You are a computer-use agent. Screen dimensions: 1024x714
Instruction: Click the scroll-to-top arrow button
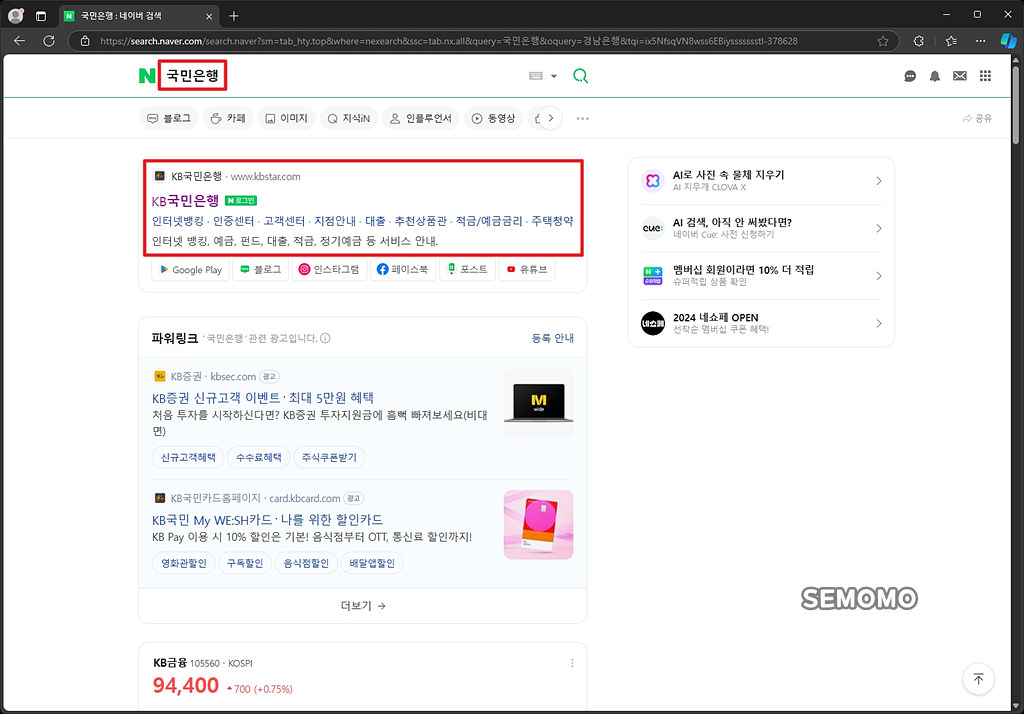pyautogui.click(x=978, y=679)
